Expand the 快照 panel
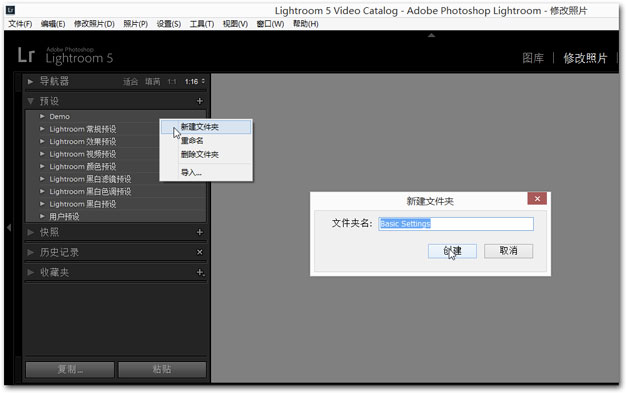The image size is (626, 393). [x=30, y=232]
